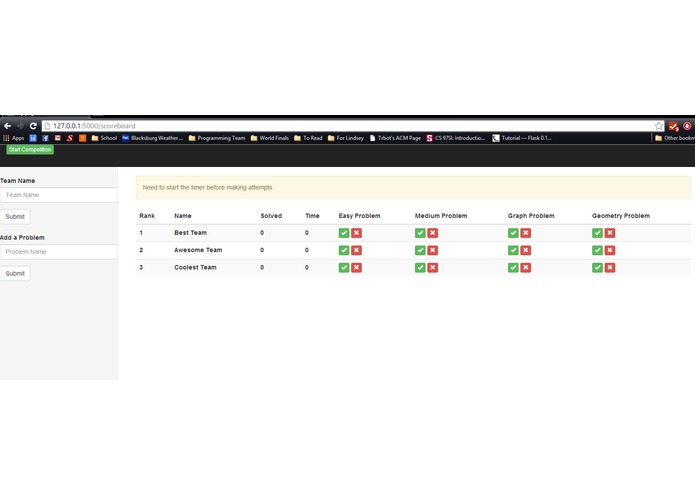
Task: Reload the page with the refresh icon
Action: point(33,126)
